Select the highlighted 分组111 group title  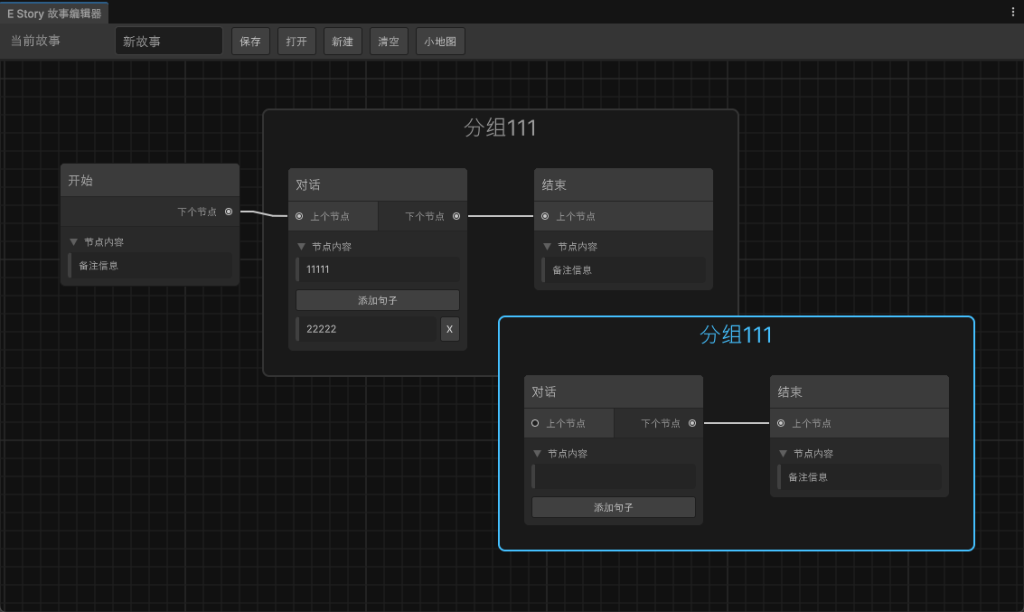735,335
